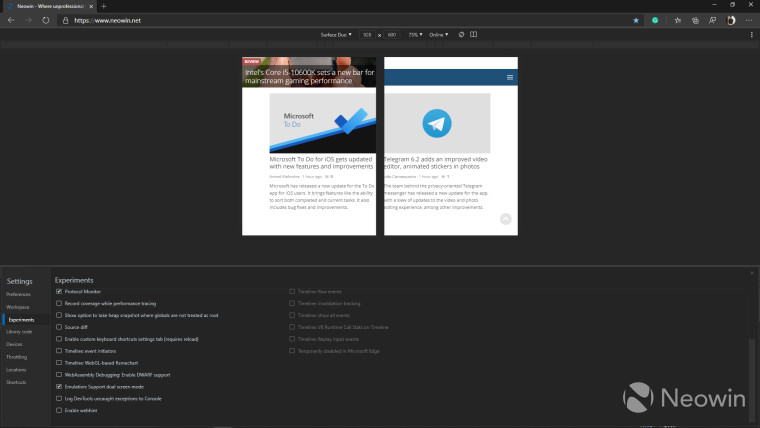The height and width of the screenshot is (428, 760).
Task: Rotate the emulated device orientation
Action: pos(461,34)
